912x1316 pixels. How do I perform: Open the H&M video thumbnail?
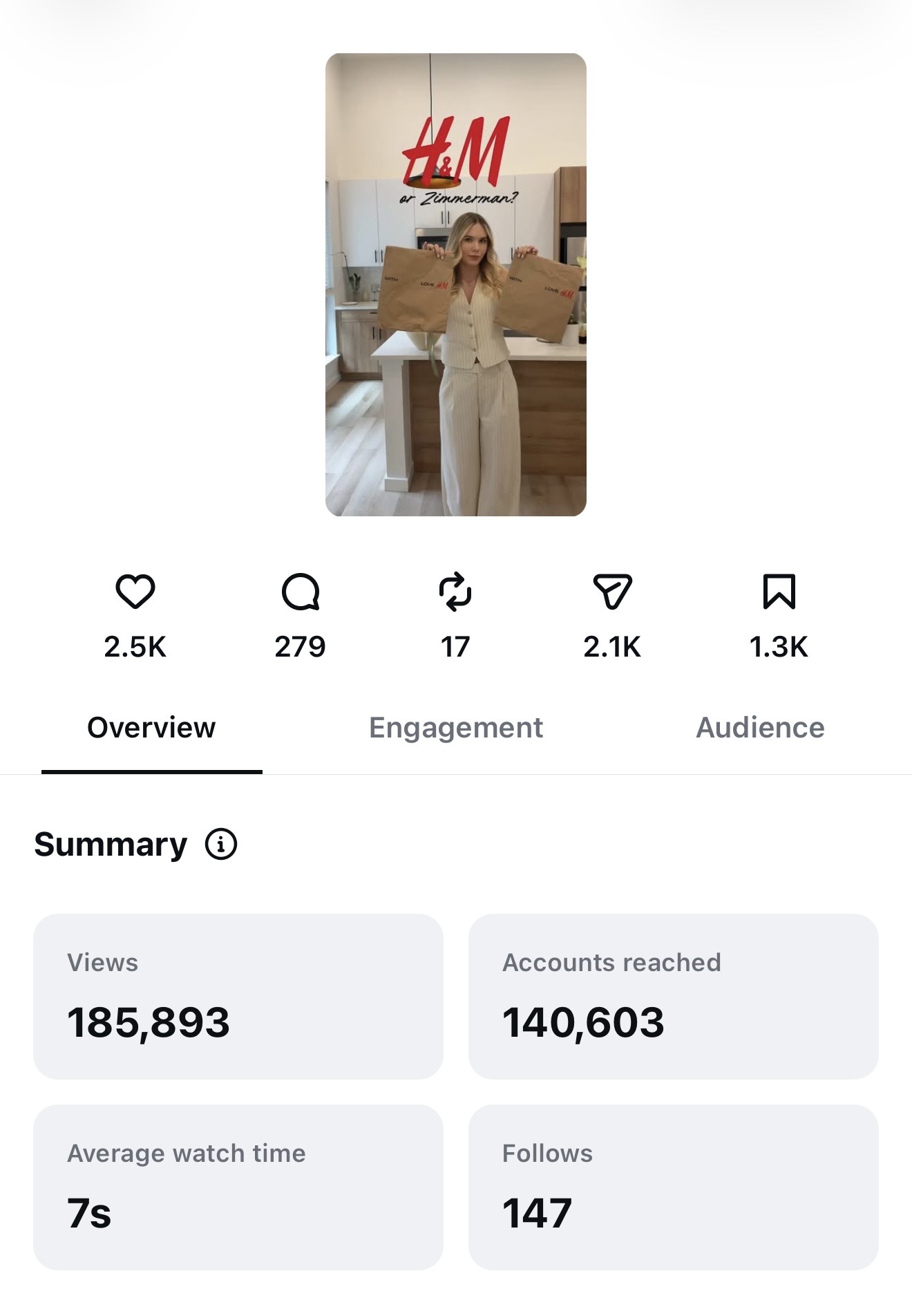456,285
